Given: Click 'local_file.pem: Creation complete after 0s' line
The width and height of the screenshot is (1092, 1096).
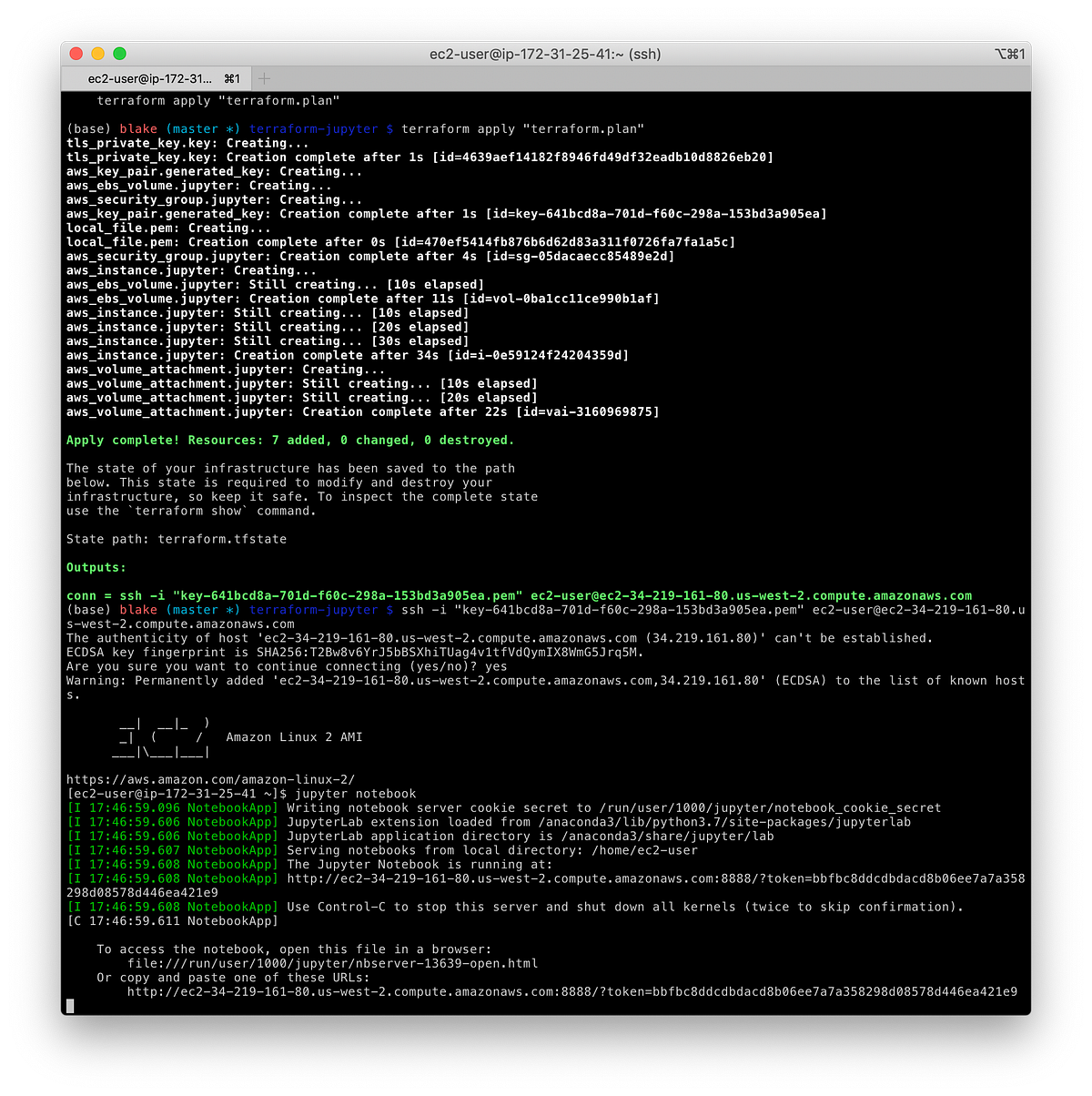Looking at the screenshot, I should [x=401, y=242].
